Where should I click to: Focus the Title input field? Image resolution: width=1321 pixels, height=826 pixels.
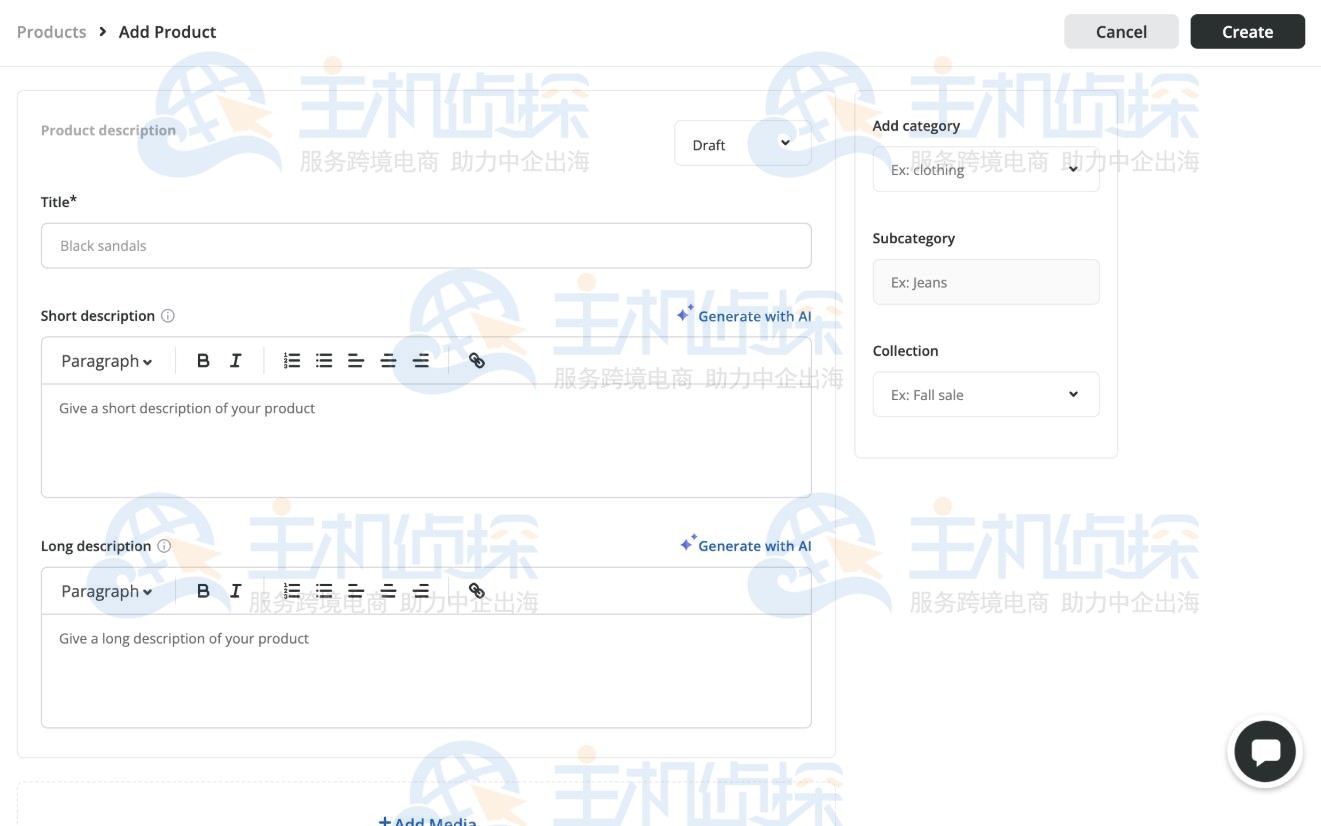(426, 246)
